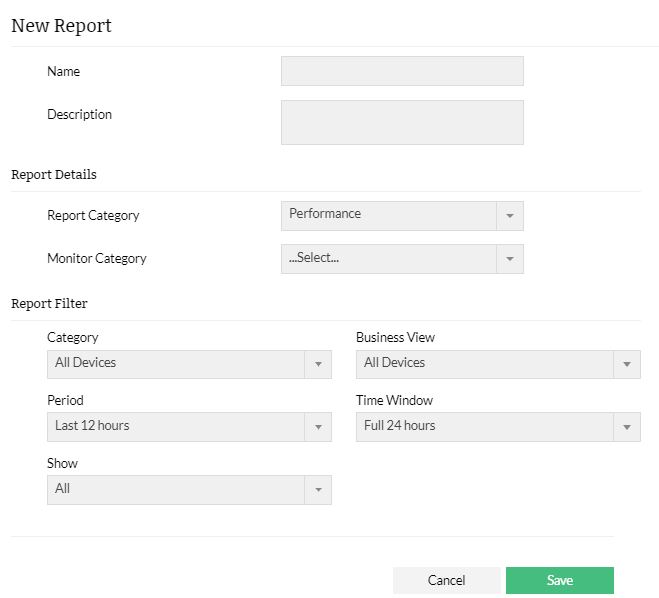Click the 'Name' field label
The width and height of the screenshot is (659, 598).
pyautogui.click(x=64, y=72)
